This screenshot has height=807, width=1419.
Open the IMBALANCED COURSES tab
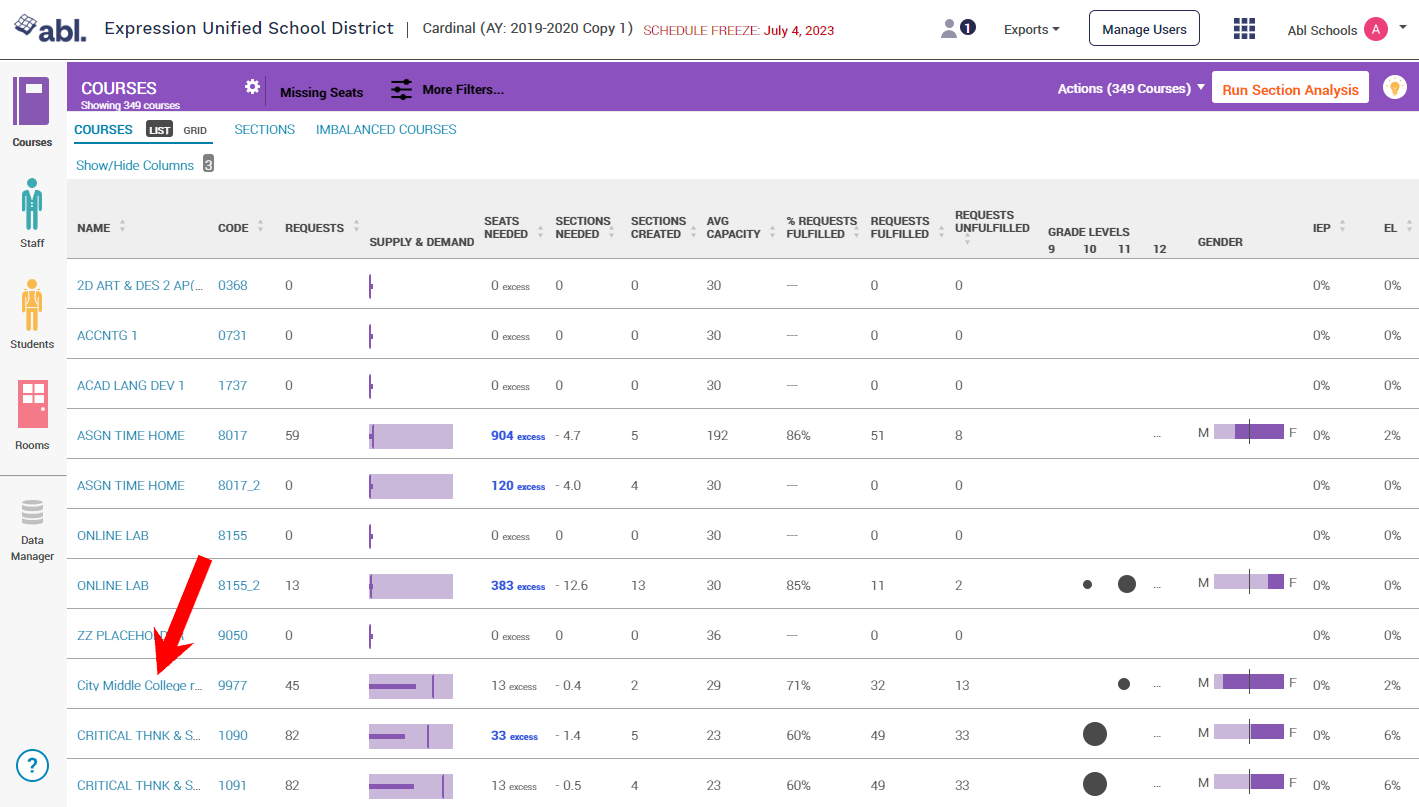pos(386,130)
